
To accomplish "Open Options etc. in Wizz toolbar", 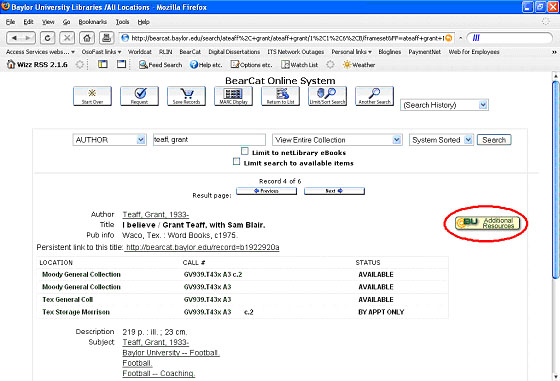I will click(251, 65).
